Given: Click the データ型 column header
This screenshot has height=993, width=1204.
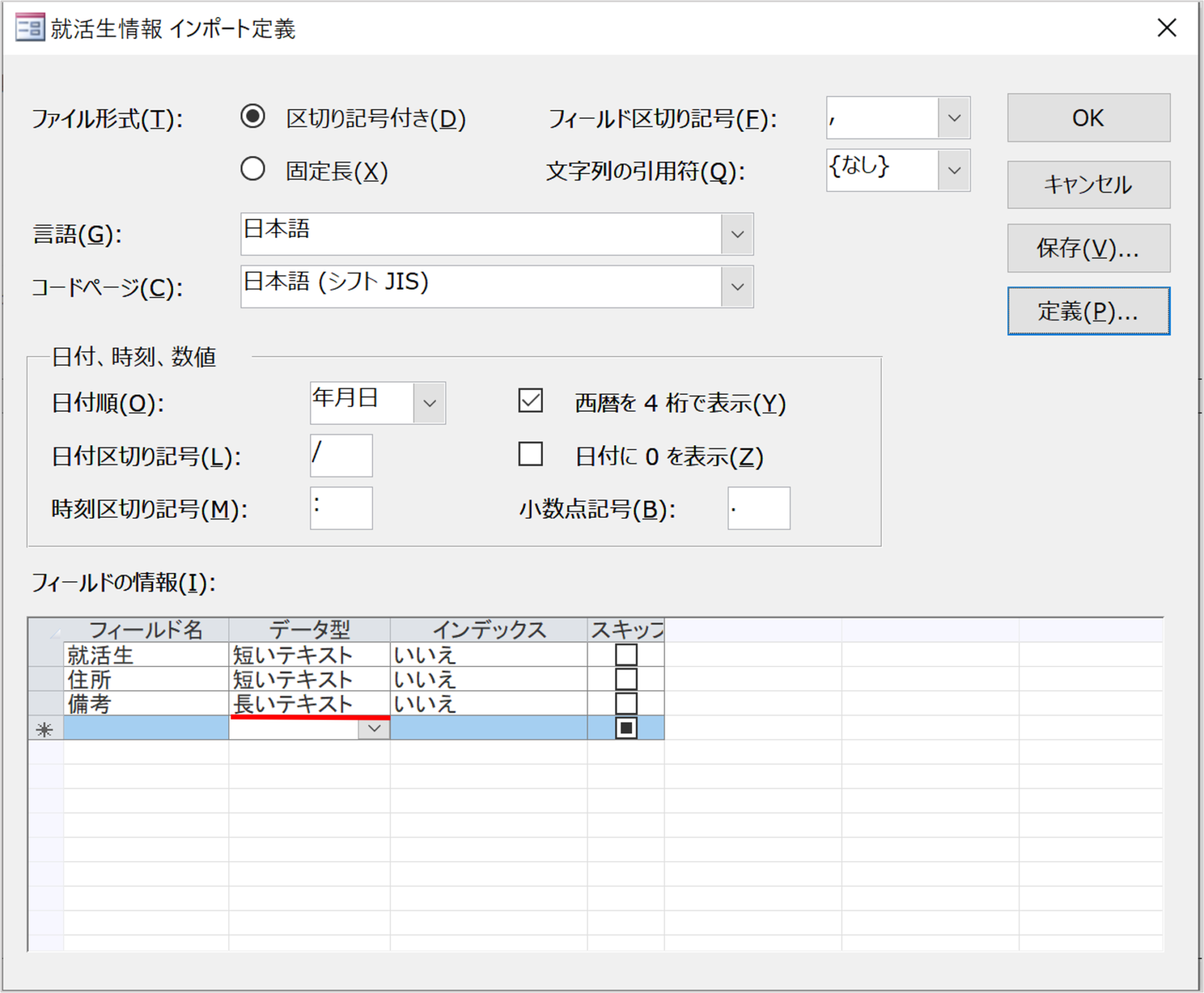Looking at the screenshot, I should pyautogui.click(x=310, y=630).
